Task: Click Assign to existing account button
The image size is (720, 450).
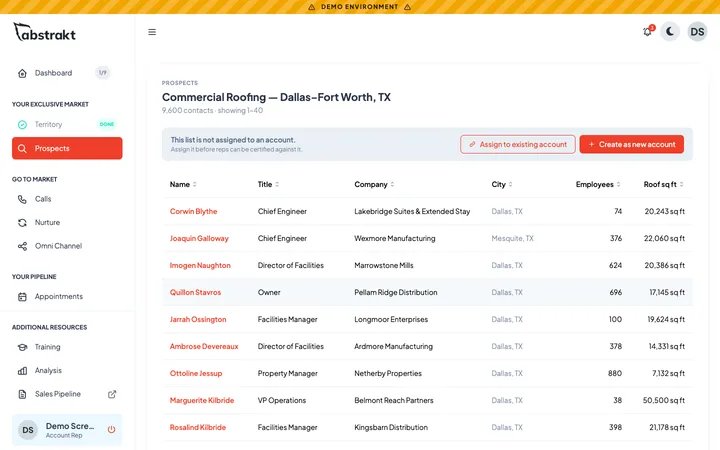Action: point(518,144)
